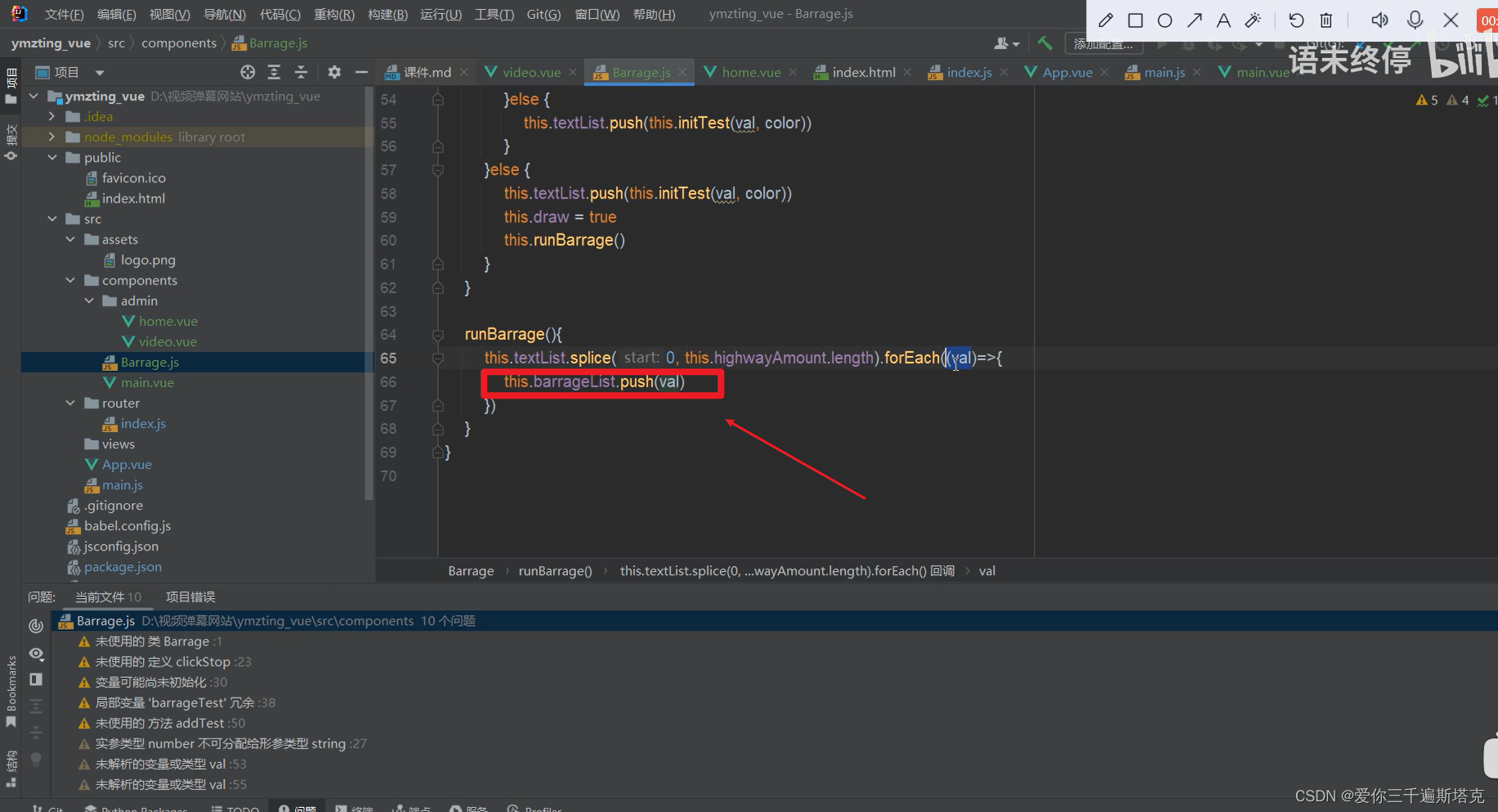1498x812 pixels.
Task: Open the 重构(R) menu
Action: (x=333, y=15)
